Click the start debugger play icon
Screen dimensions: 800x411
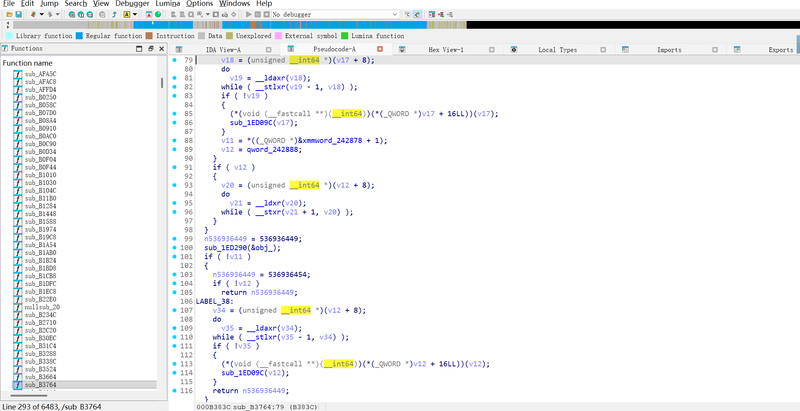pos(248,14)
